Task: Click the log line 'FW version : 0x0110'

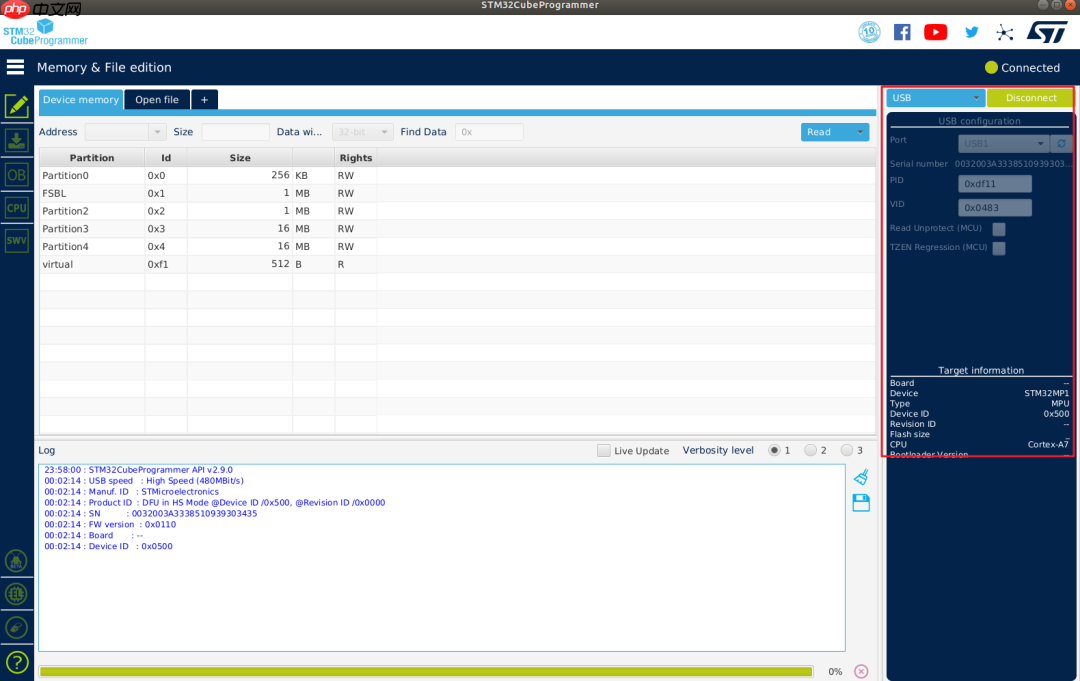Action: (x=110, y=525)
